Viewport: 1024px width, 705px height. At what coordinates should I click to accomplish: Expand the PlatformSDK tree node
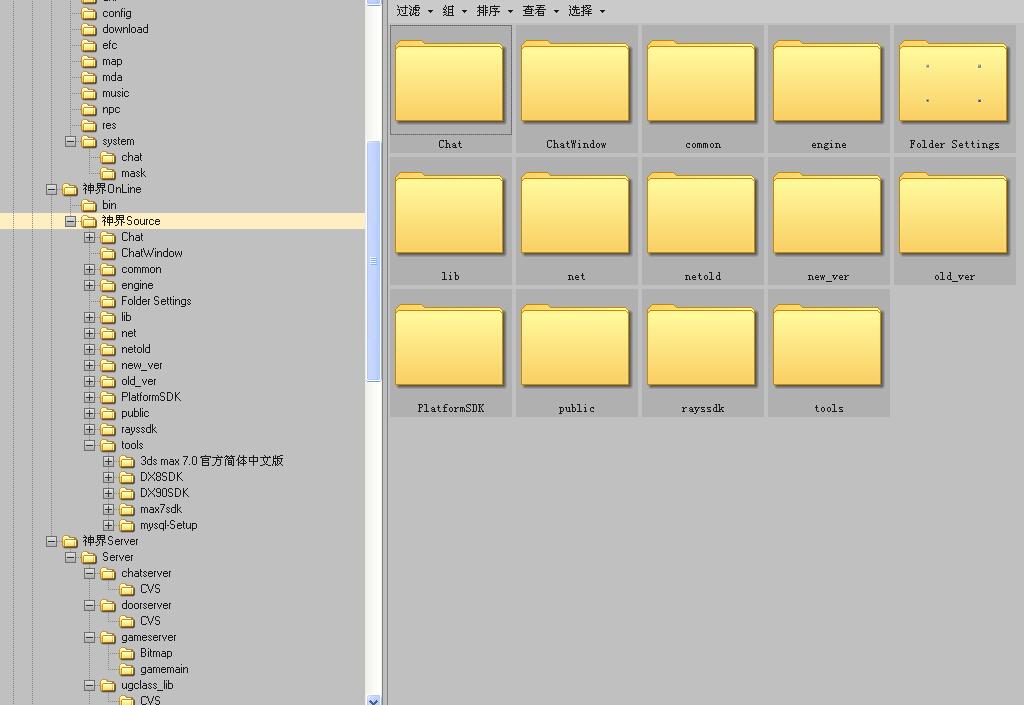click(x=89, y=397)
